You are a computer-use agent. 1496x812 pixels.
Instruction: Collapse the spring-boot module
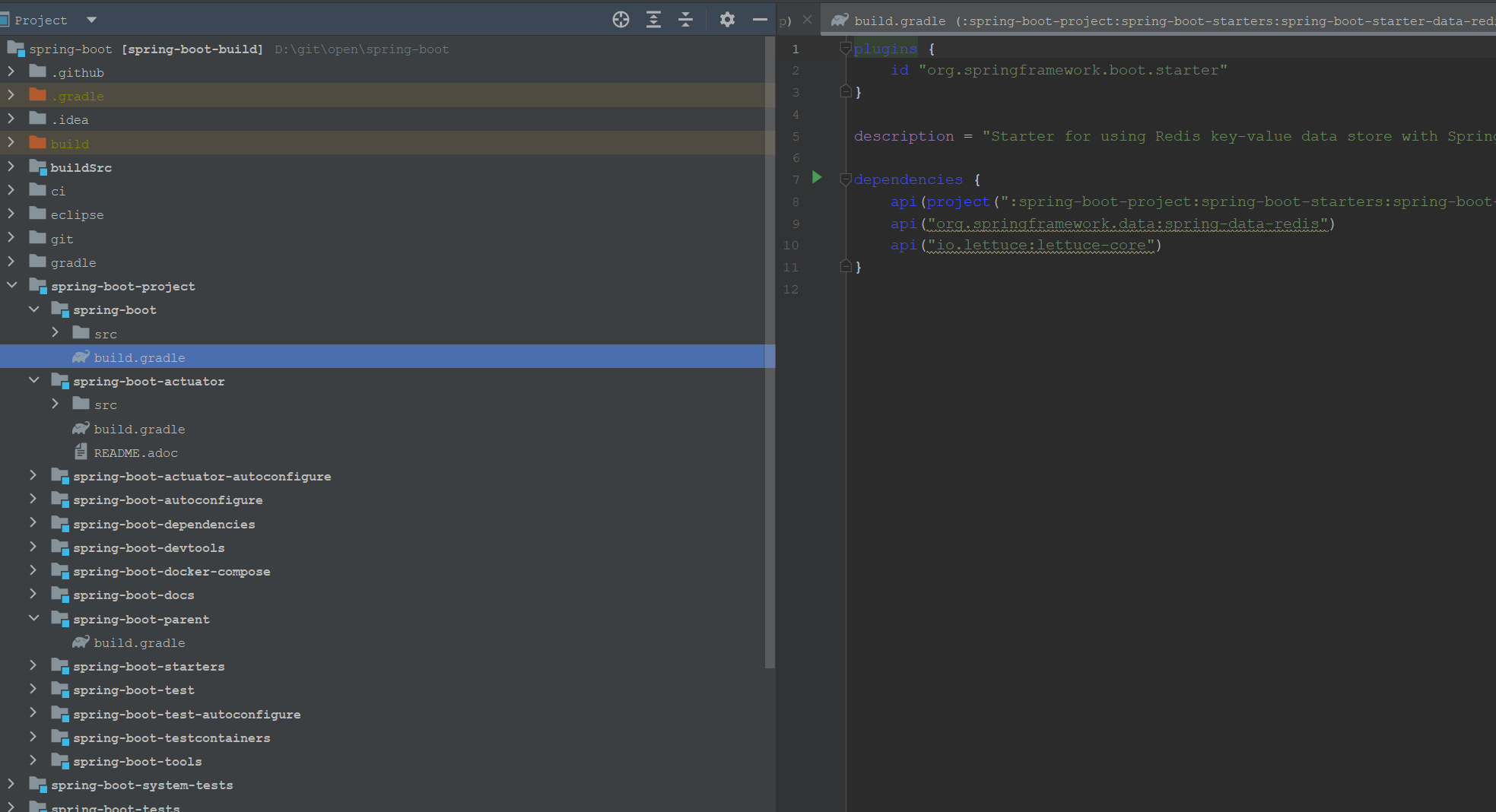point(33,309)
